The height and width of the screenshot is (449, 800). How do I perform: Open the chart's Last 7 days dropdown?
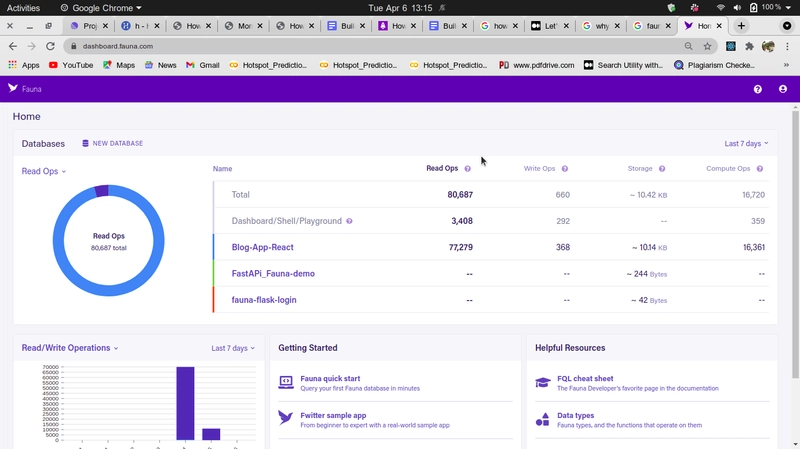[233, 348]
